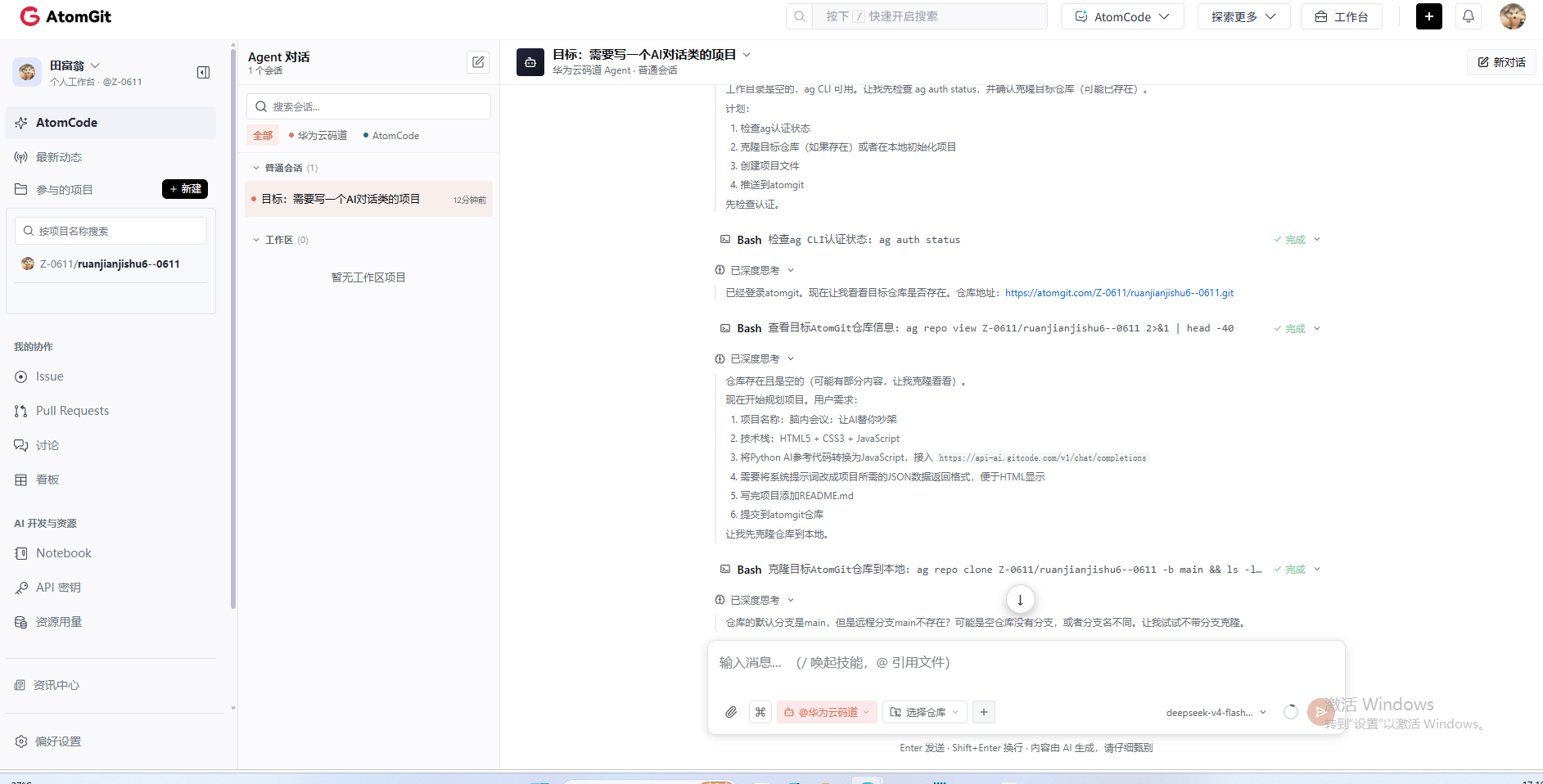The width and height of the screenshot is (1543, 784).
Task: Open the conversation 目标：需要写一个AI对话类的项目
Action: click(x=368, y=199)
